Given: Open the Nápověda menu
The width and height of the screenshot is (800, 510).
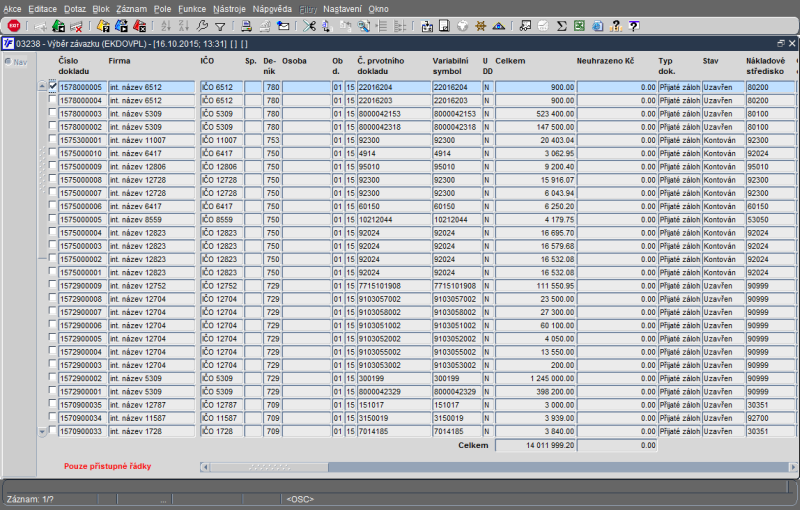Looking at the screenshot, I should pyautogui.click(x=272, y=9).
